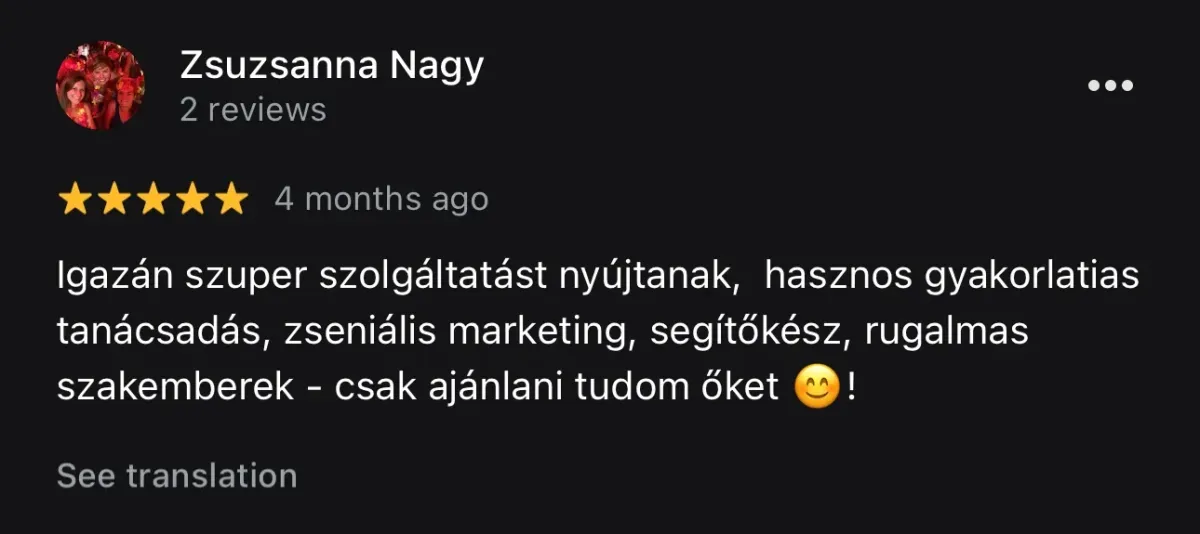1200x534 pixels.
Task: Click the reviewer name Zsuzsanna Nagy
Action: (x=332, y=66)
